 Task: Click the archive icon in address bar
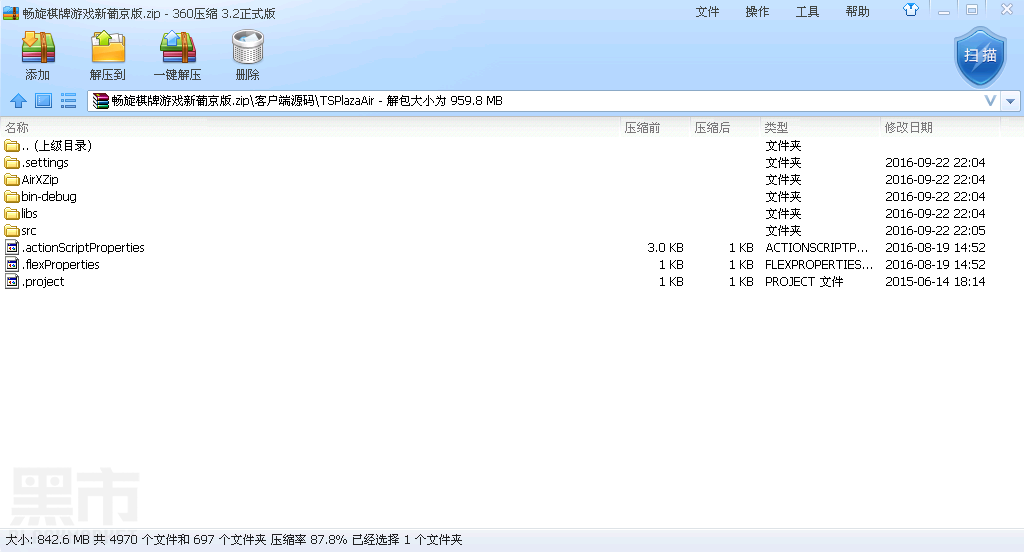(100, 101)
